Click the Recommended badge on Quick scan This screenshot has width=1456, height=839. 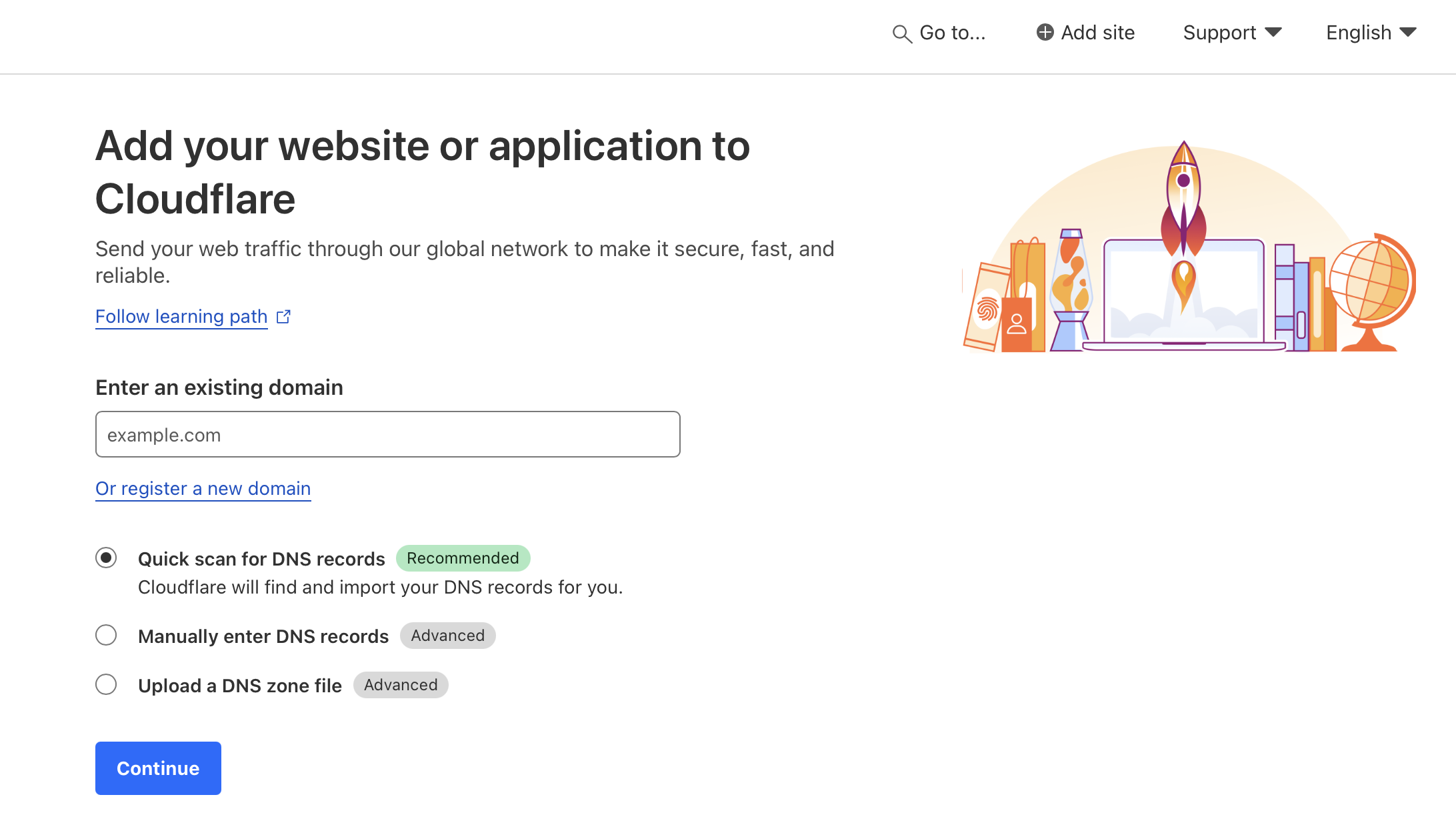click(463, 558)
